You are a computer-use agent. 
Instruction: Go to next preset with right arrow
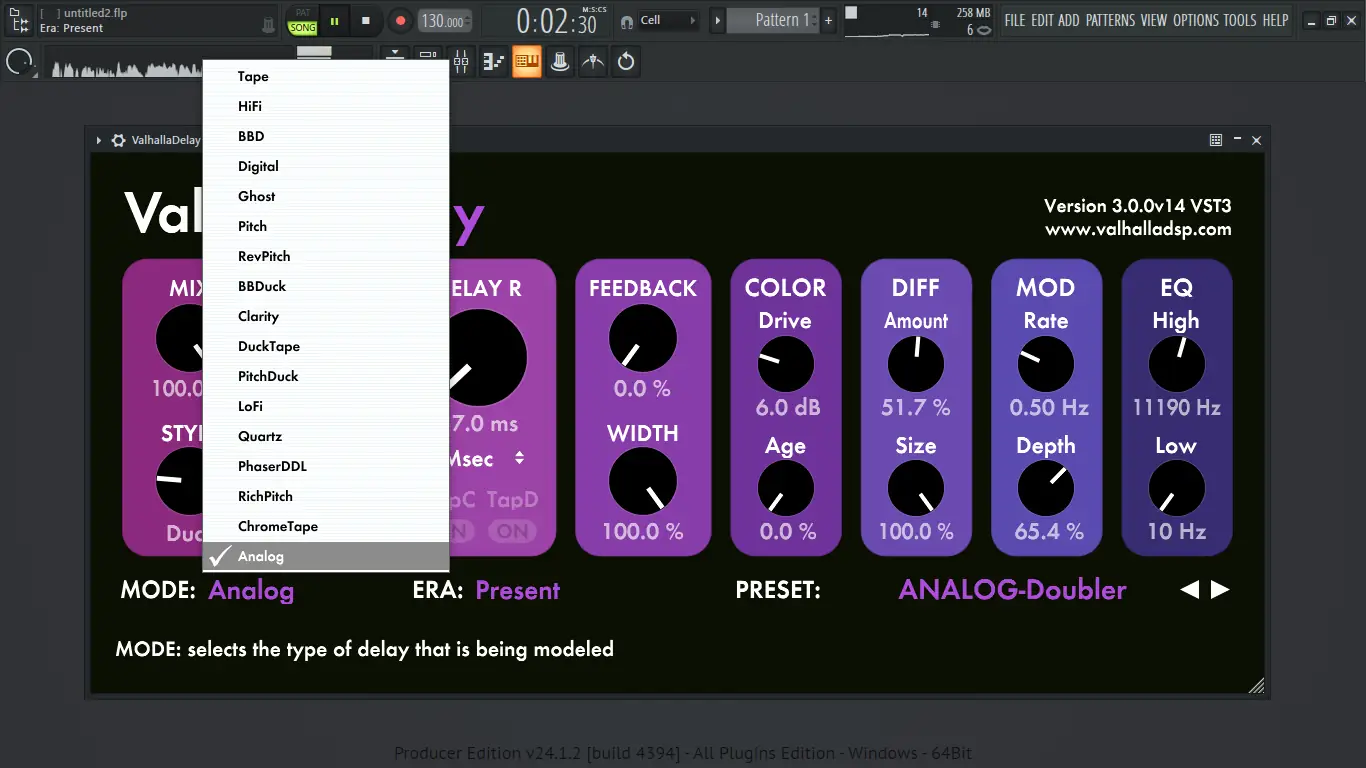tap(1220, 590)
